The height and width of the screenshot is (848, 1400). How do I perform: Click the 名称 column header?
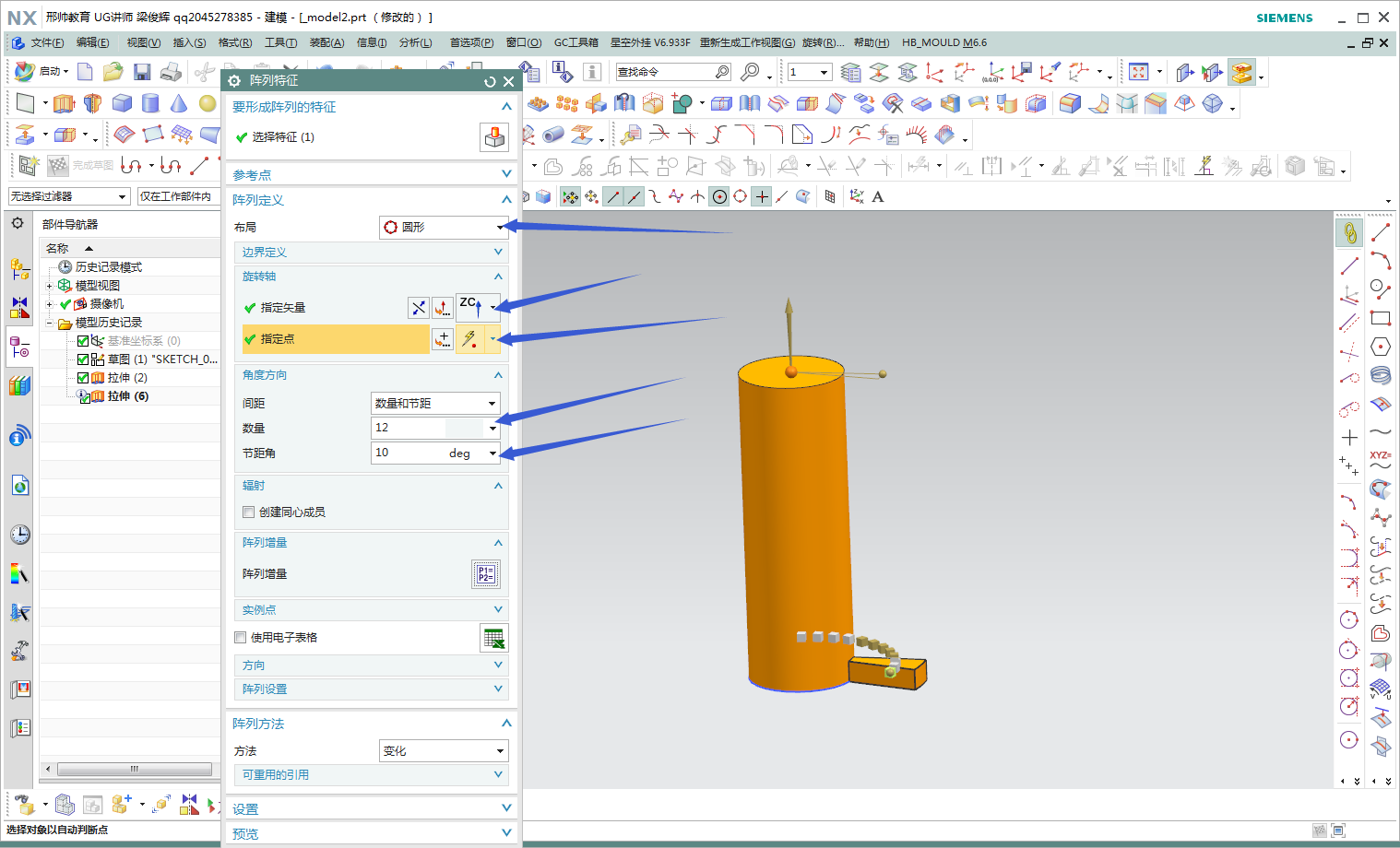coord(57,249)
